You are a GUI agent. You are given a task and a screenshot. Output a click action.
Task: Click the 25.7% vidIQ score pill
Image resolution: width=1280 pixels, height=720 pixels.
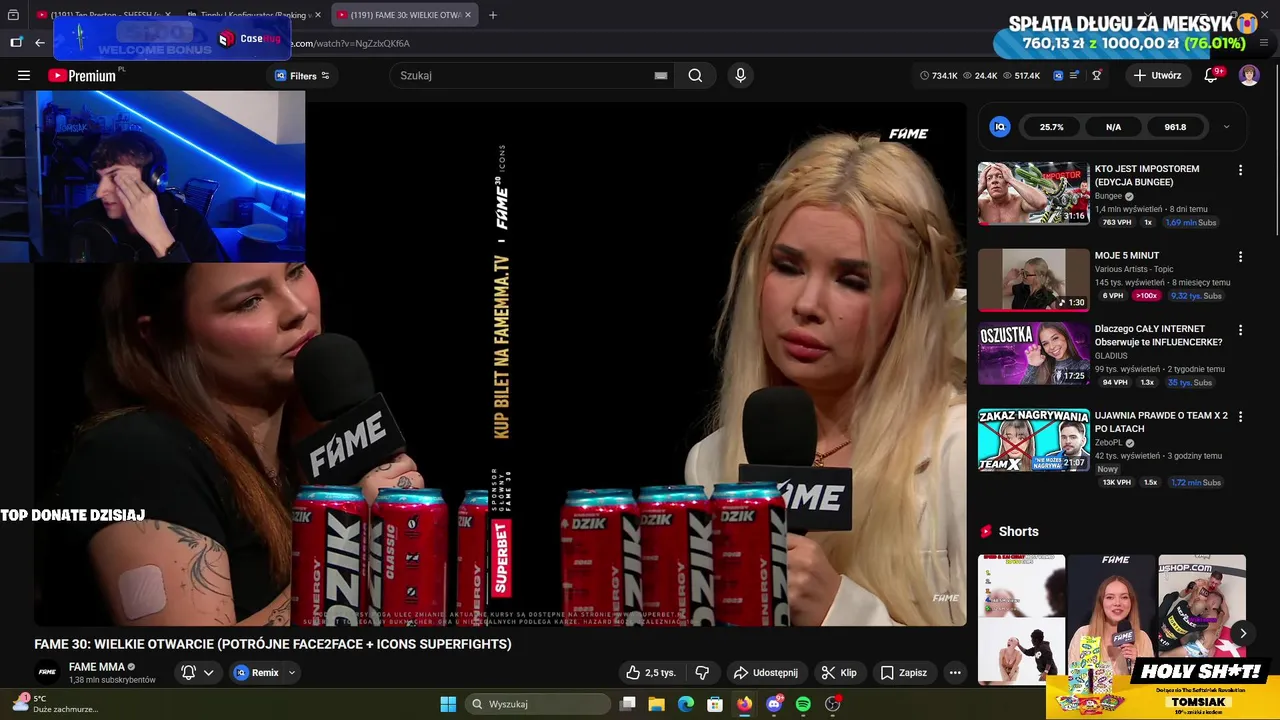[1051, 127]
